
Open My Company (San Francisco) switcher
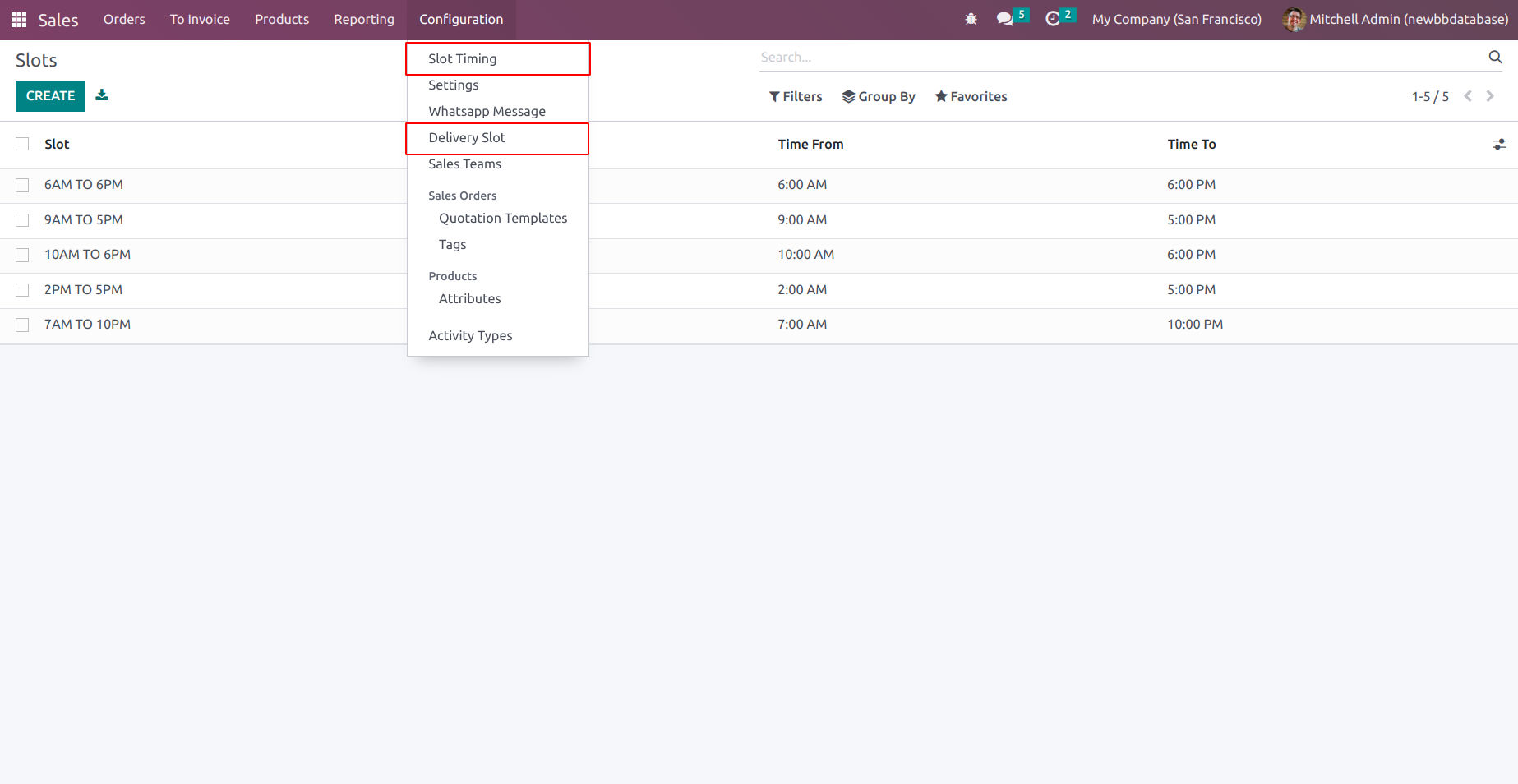tap(1176, 19)
